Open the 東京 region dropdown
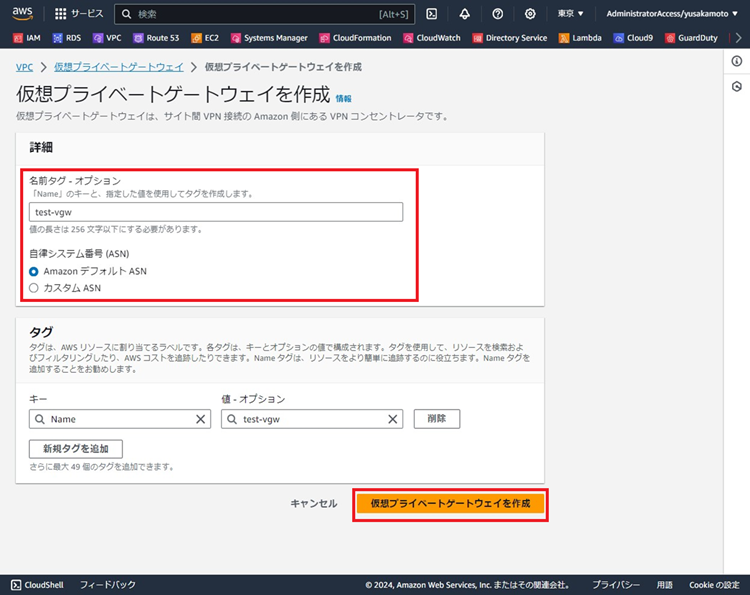 pyautogui.click(x=570, y=14)
